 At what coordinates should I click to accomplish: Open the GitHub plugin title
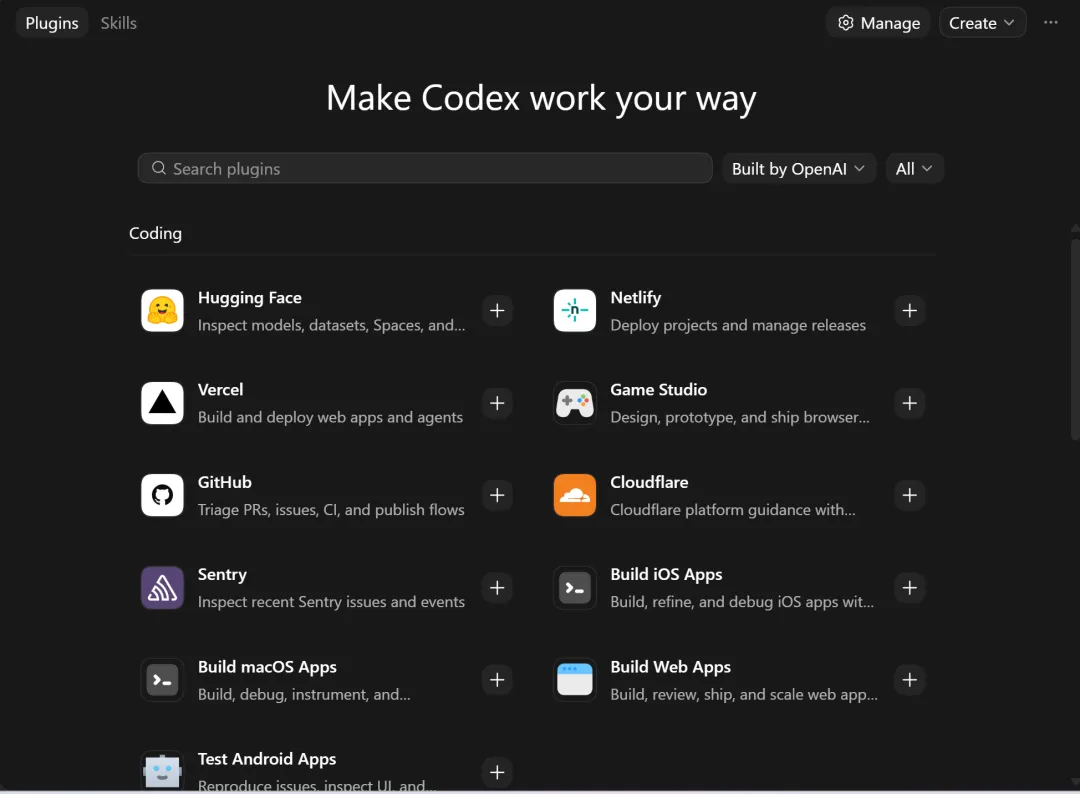coord(225,482)
